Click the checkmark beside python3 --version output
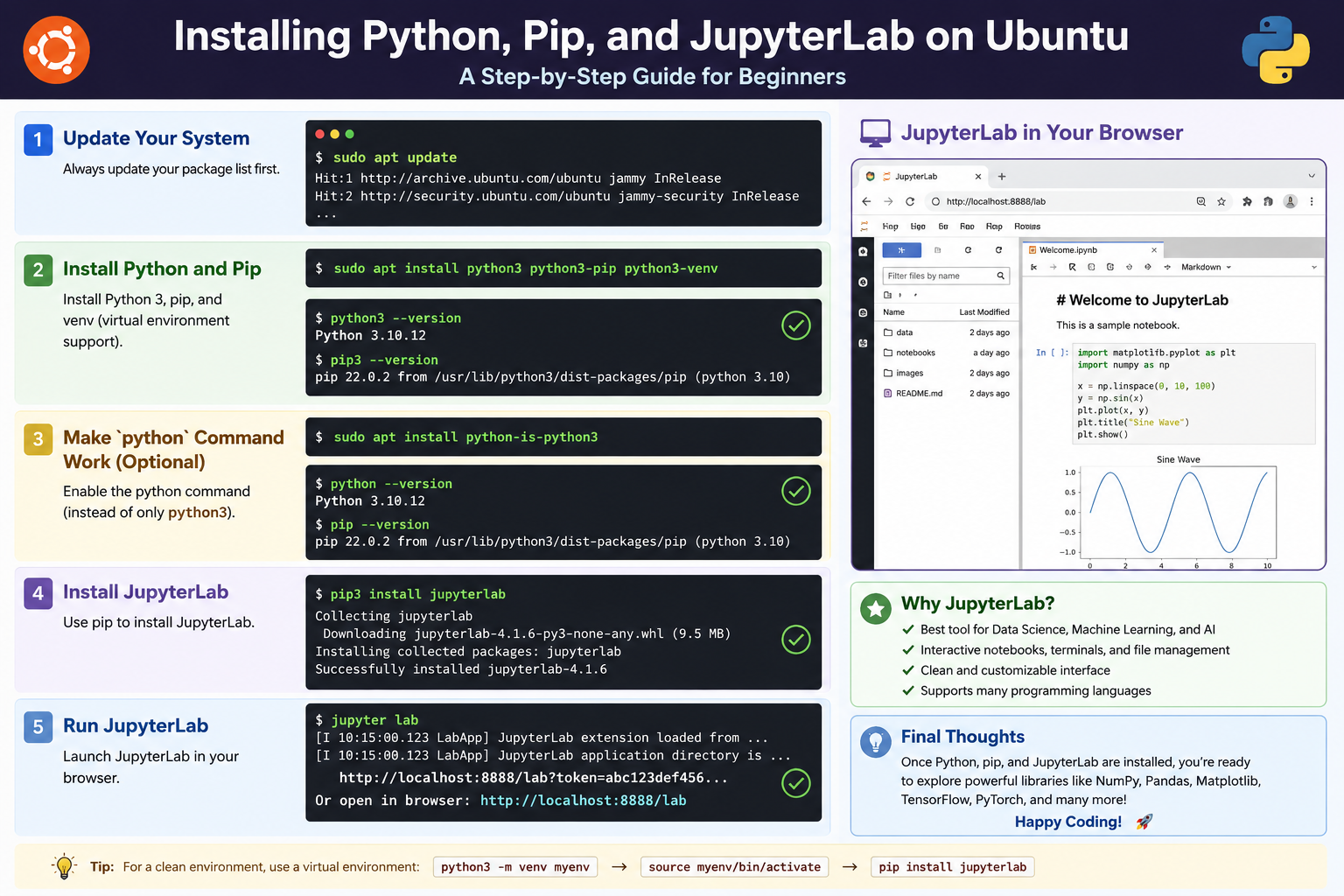 click(795, 325)
